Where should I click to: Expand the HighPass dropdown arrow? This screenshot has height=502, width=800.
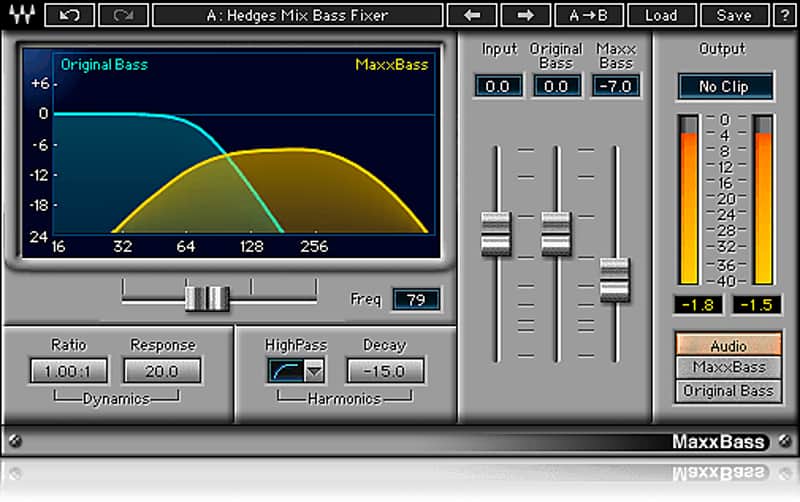(x=314, y=371)
